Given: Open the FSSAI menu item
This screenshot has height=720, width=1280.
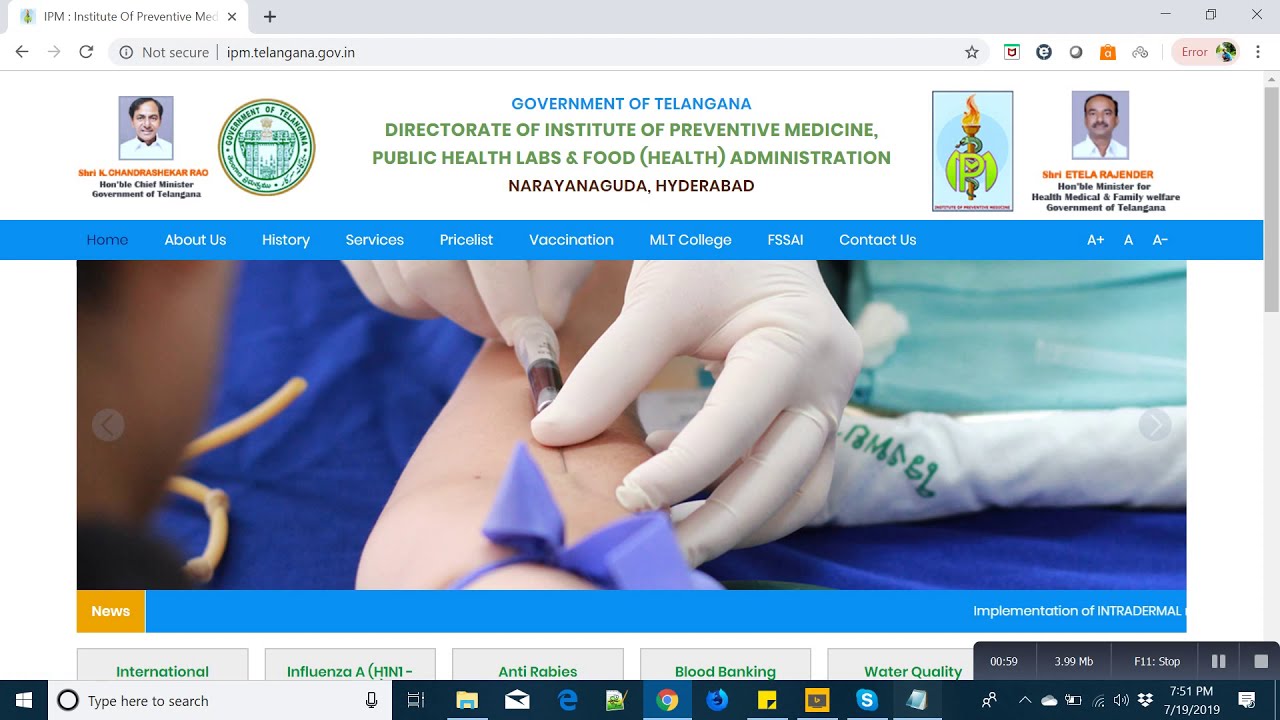Looking at the screenshot, I should [785, 240].
